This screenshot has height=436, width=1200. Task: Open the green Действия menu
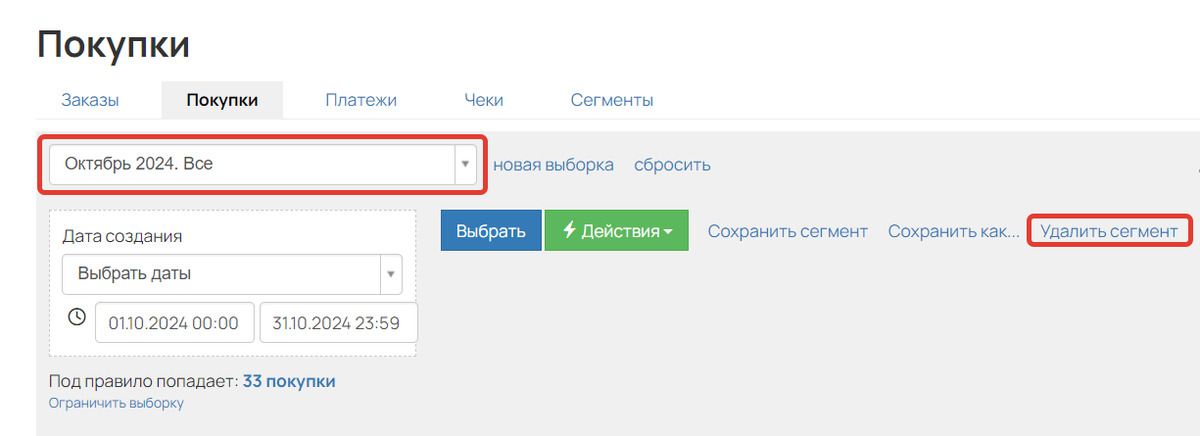pyautogui.click(x=617, y=230)
